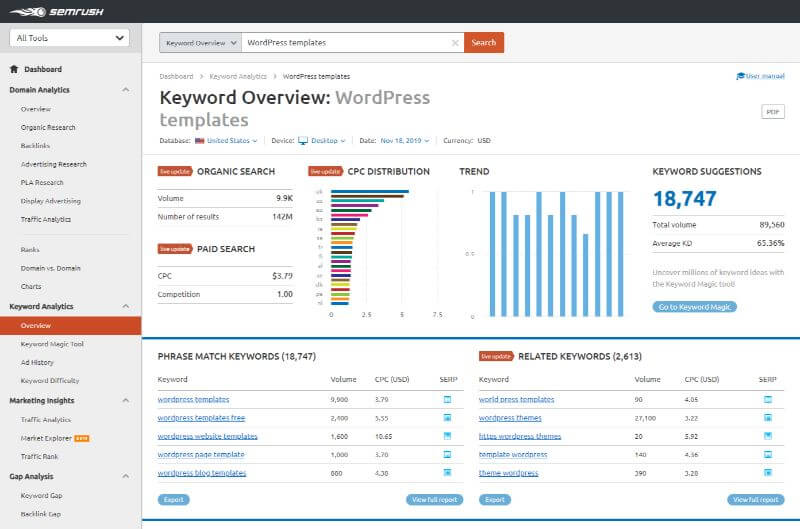View full report for Phrase Match Keywords

(435, 500)
